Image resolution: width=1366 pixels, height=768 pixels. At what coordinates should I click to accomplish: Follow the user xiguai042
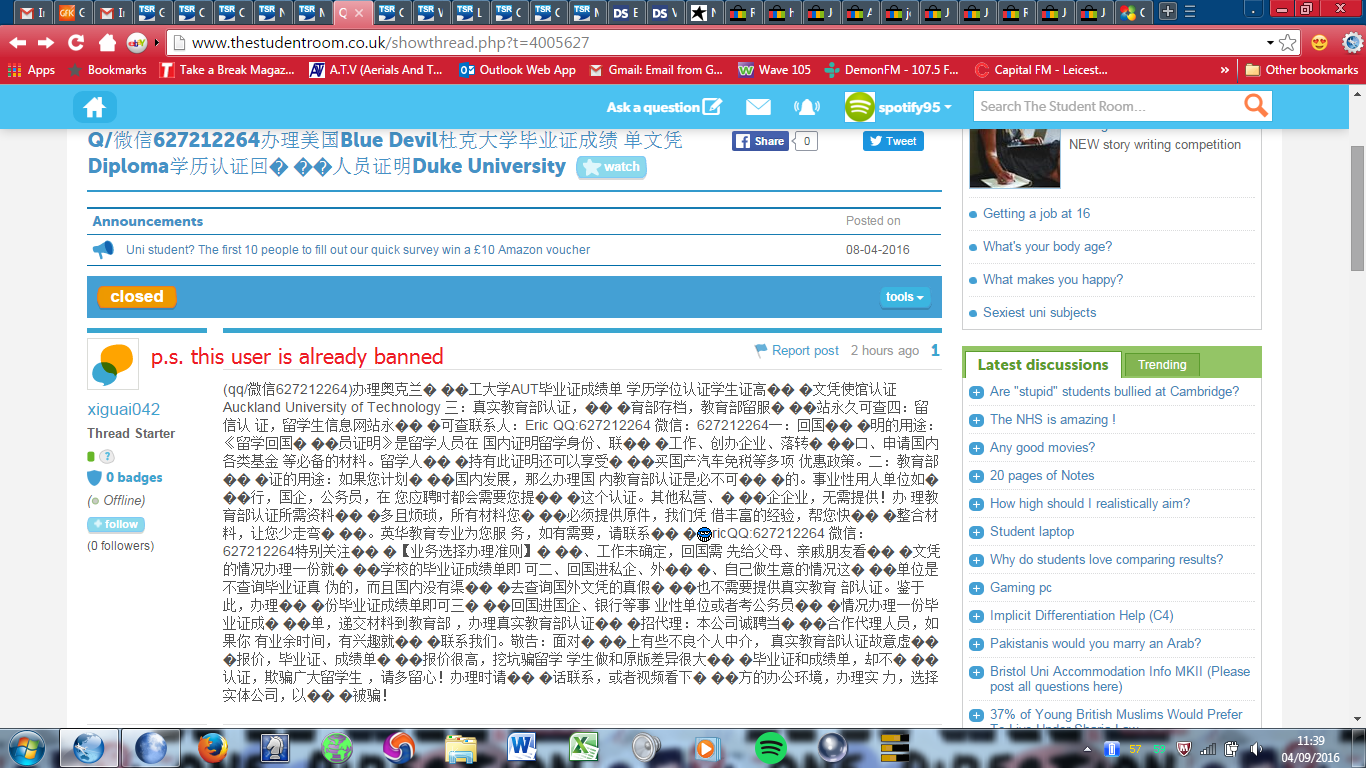(114, 524)
